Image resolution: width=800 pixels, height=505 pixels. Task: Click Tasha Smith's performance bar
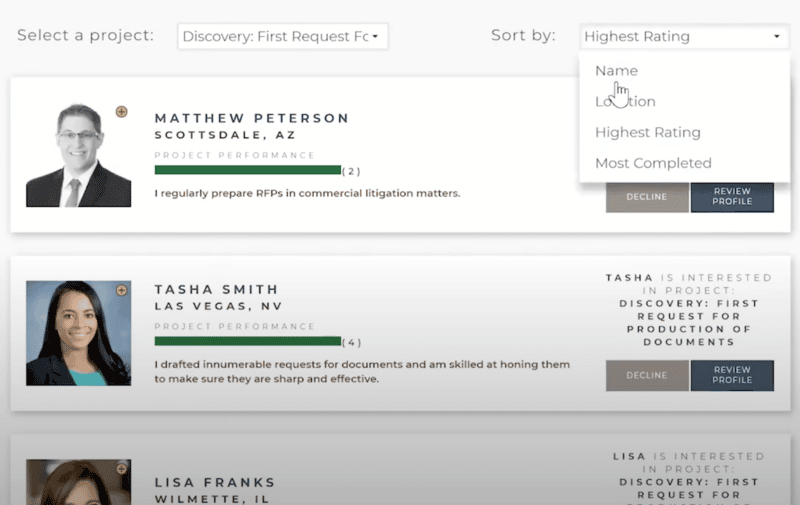[248, 341]
